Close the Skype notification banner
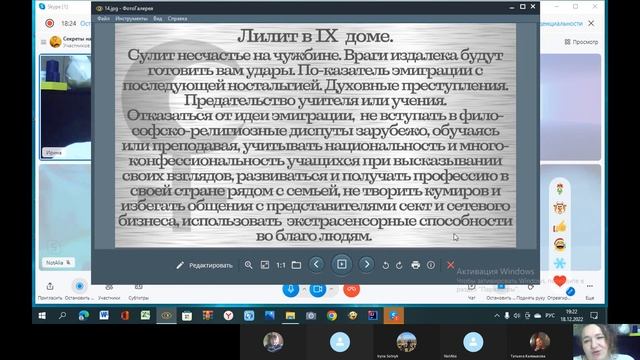This screenshot has height=360, width=640. tap(591, 23)
